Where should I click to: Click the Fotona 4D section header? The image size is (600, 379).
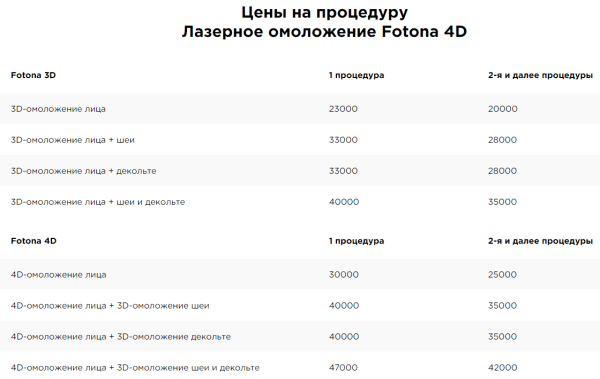click(x=34, y=241)
